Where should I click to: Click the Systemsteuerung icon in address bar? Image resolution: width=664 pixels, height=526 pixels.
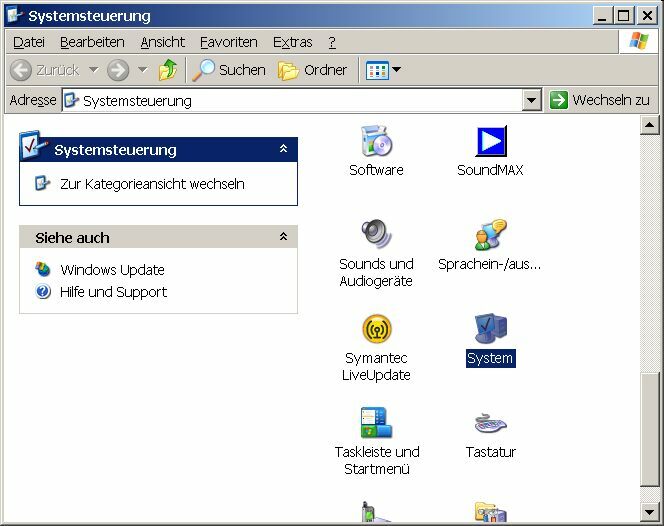tap(71, 100)
